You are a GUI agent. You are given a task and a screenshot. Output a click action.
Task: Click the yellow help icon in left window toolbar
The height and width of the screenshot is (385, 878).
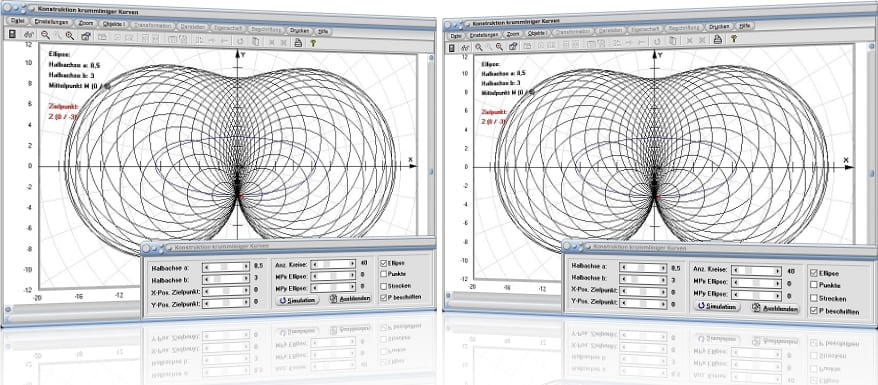point(313,42)
